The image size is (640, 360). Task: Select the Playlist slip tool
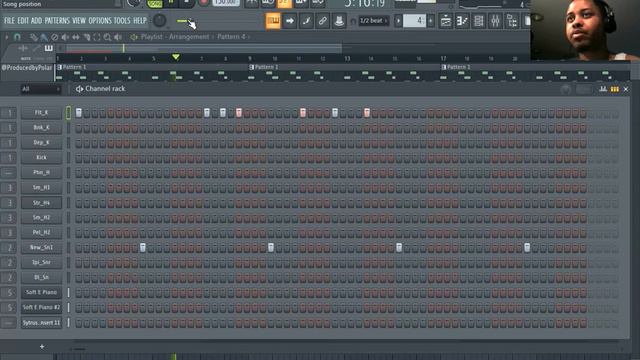pos(76,37)
